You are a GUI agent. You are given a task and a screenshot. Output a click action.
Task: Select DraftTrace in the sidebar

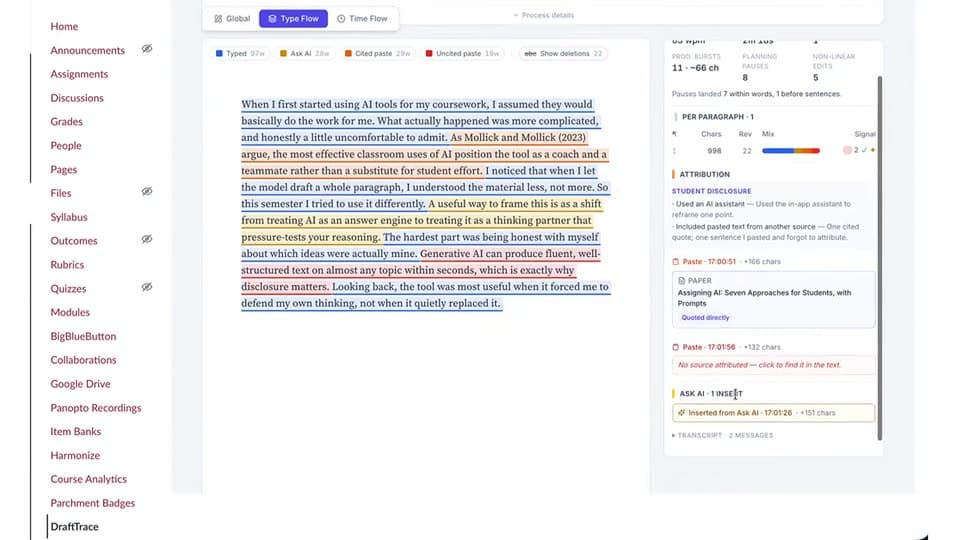coord(74,527)
